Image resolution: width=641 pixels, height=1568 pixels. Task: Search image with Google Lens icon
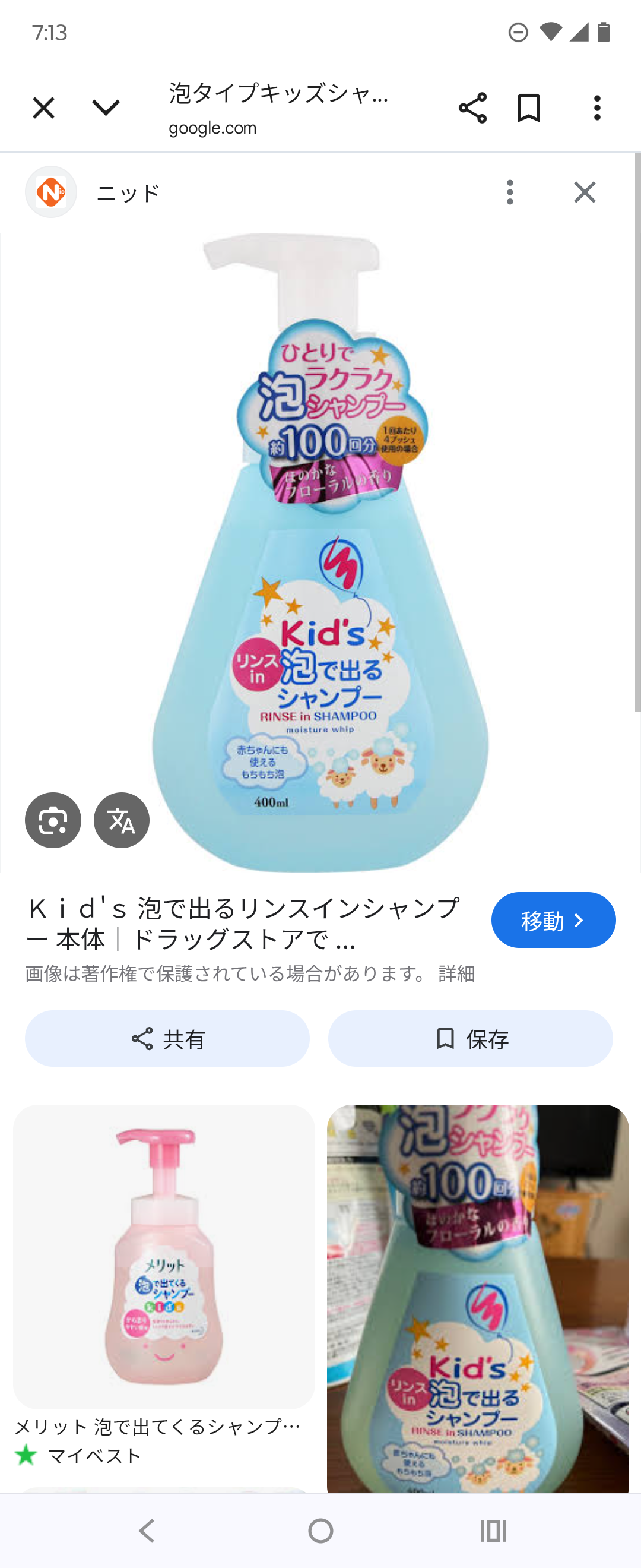coord(53,820)
